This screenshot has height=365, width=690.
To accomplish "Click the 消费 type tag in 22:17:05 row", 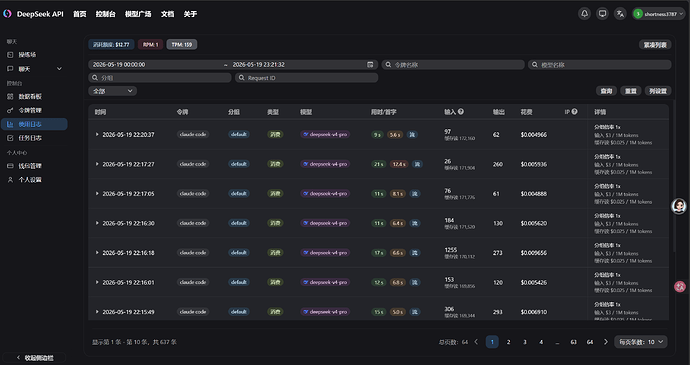I will pos(275,194).
